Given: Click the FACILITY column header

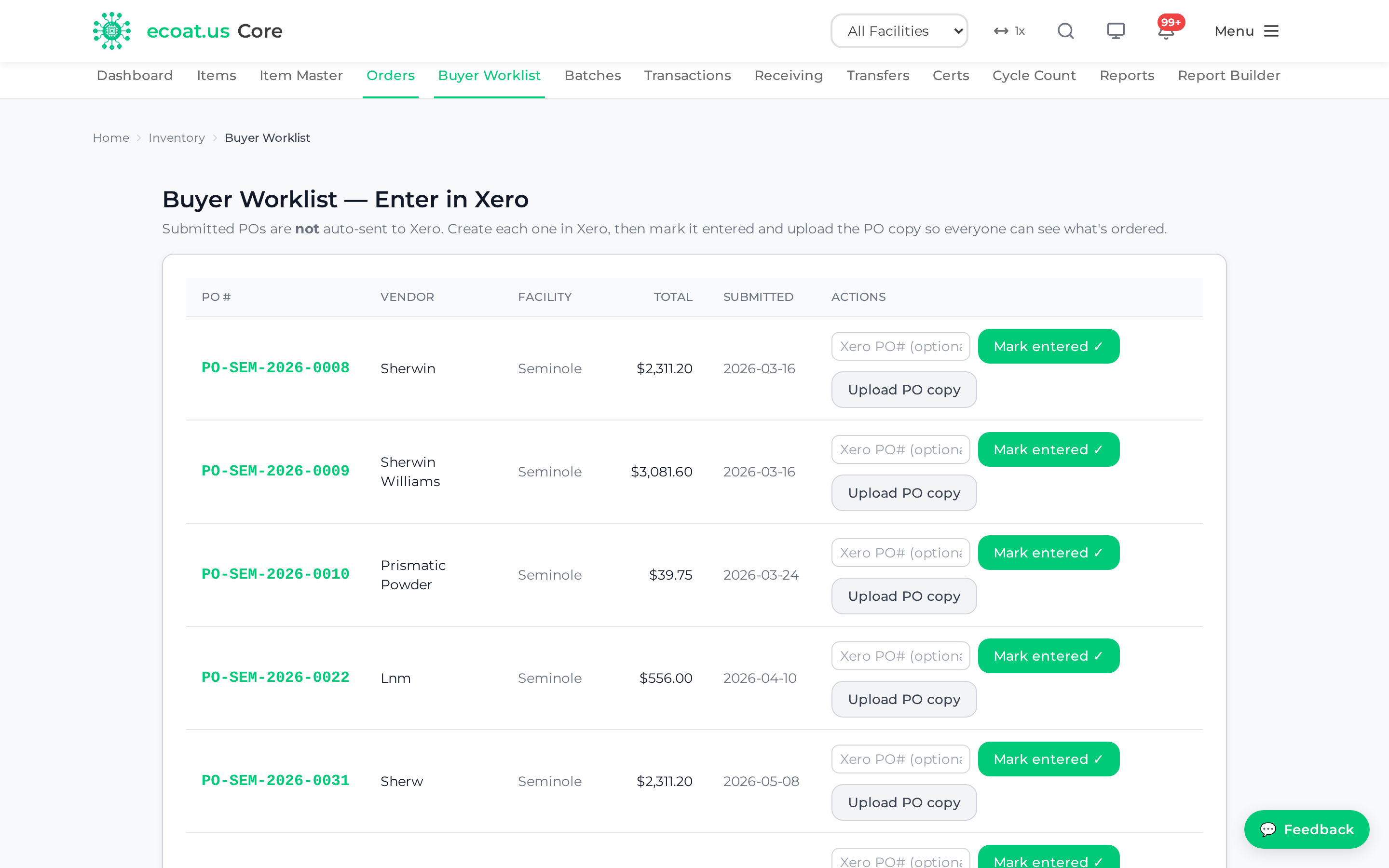Looking at the screenshot, I should (x=545, y=298).
